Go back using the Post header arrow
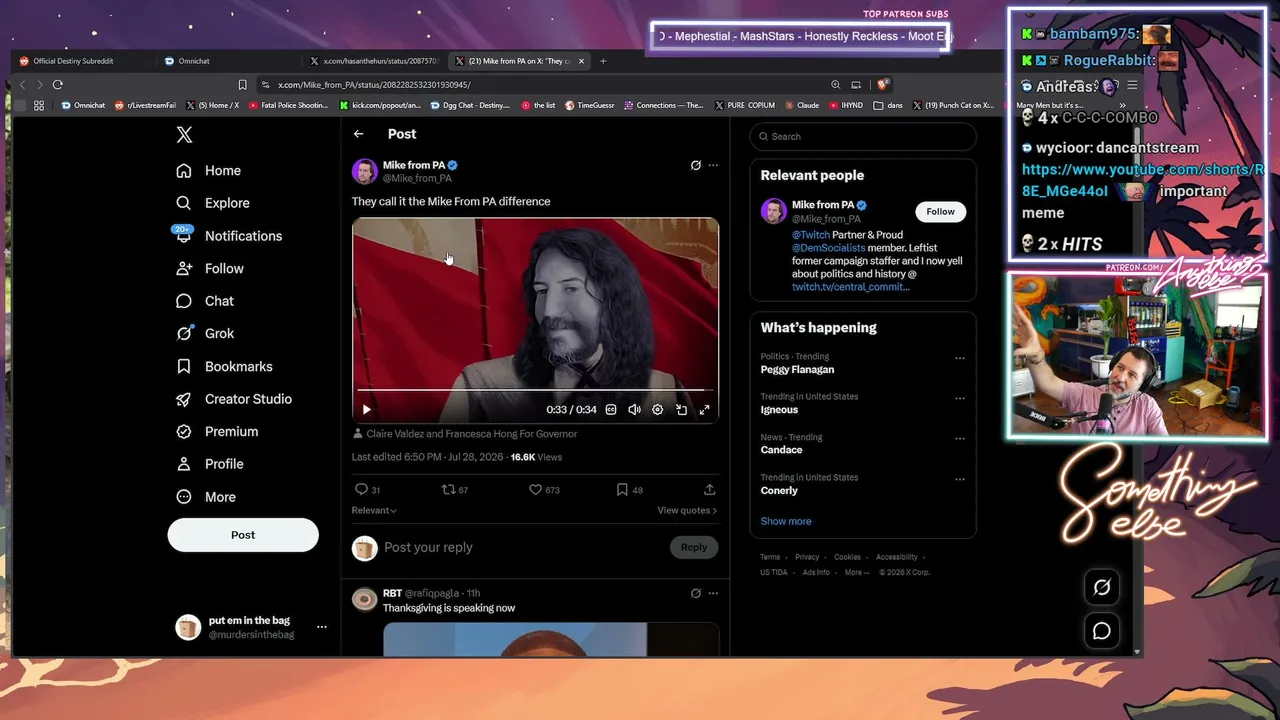The image size is (1280, 720). click(359, 134)
